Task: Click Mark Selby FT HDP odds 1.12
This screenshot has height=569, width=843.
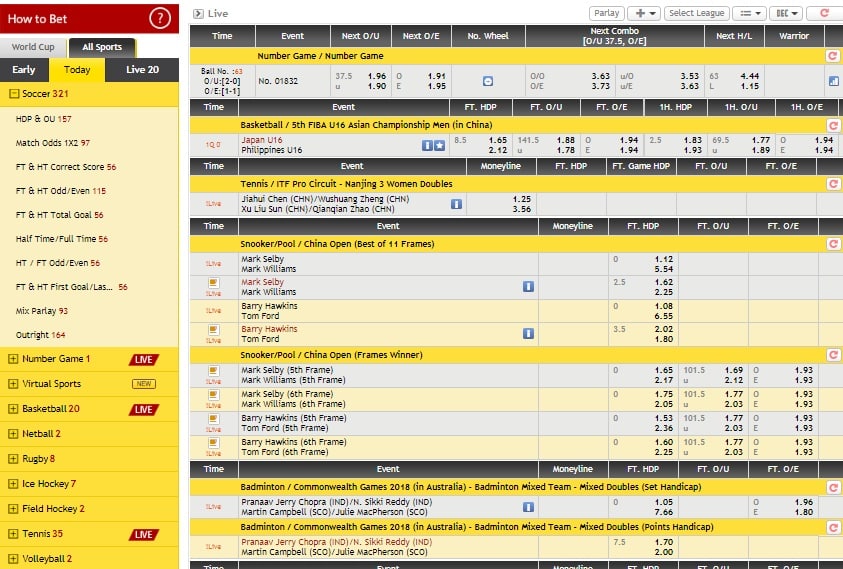Action: [663, 259]
